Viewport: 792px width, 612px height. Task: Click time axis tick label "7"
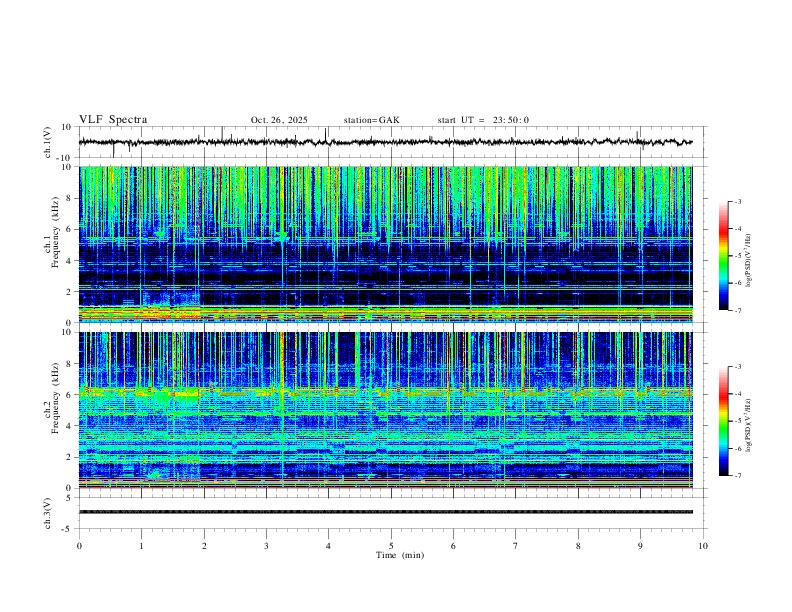pyautogui.click(x=516, y=546)
